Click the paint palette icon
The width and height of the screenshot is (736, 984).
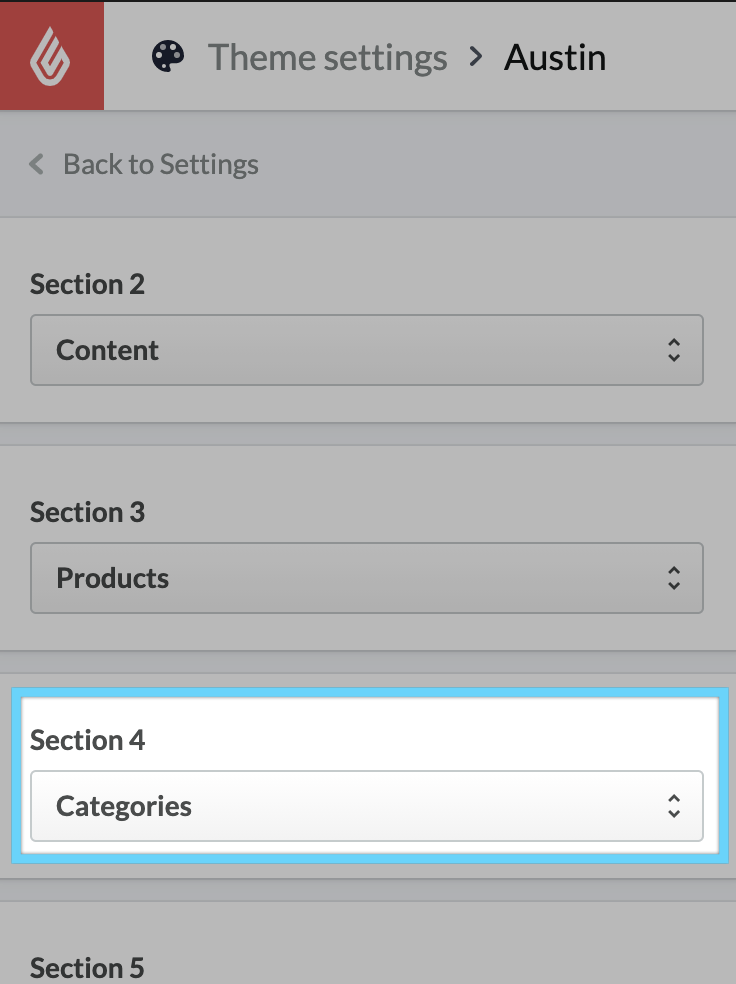click(x=168, y=57)
